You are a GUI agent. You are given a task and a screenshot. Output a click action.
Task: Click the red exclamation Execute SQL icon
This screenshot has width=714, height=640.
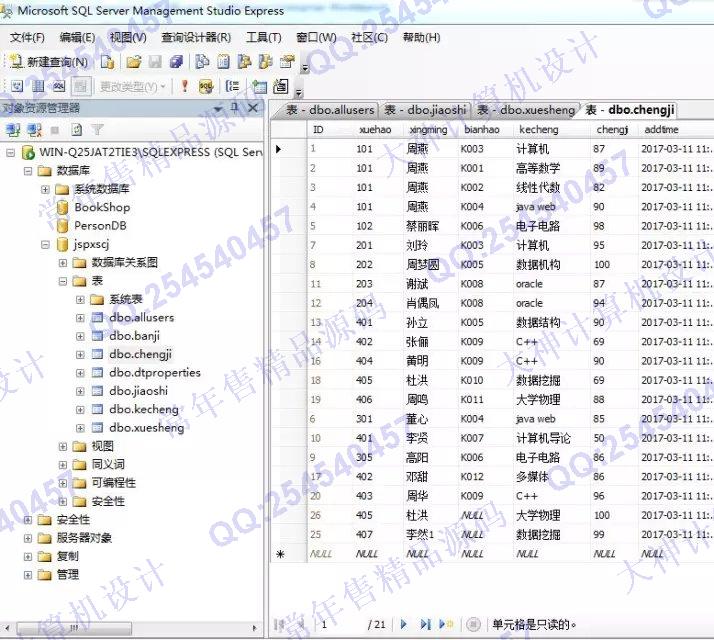[184, 86]
